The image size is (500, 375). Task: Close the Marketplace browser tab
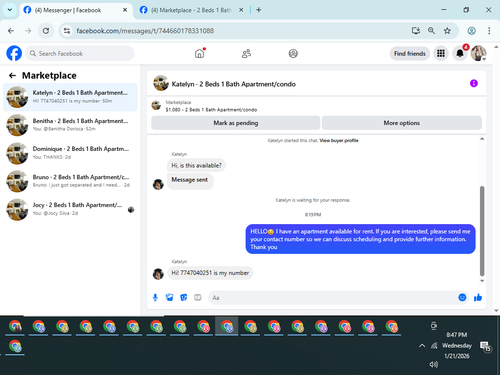[241, 10]
